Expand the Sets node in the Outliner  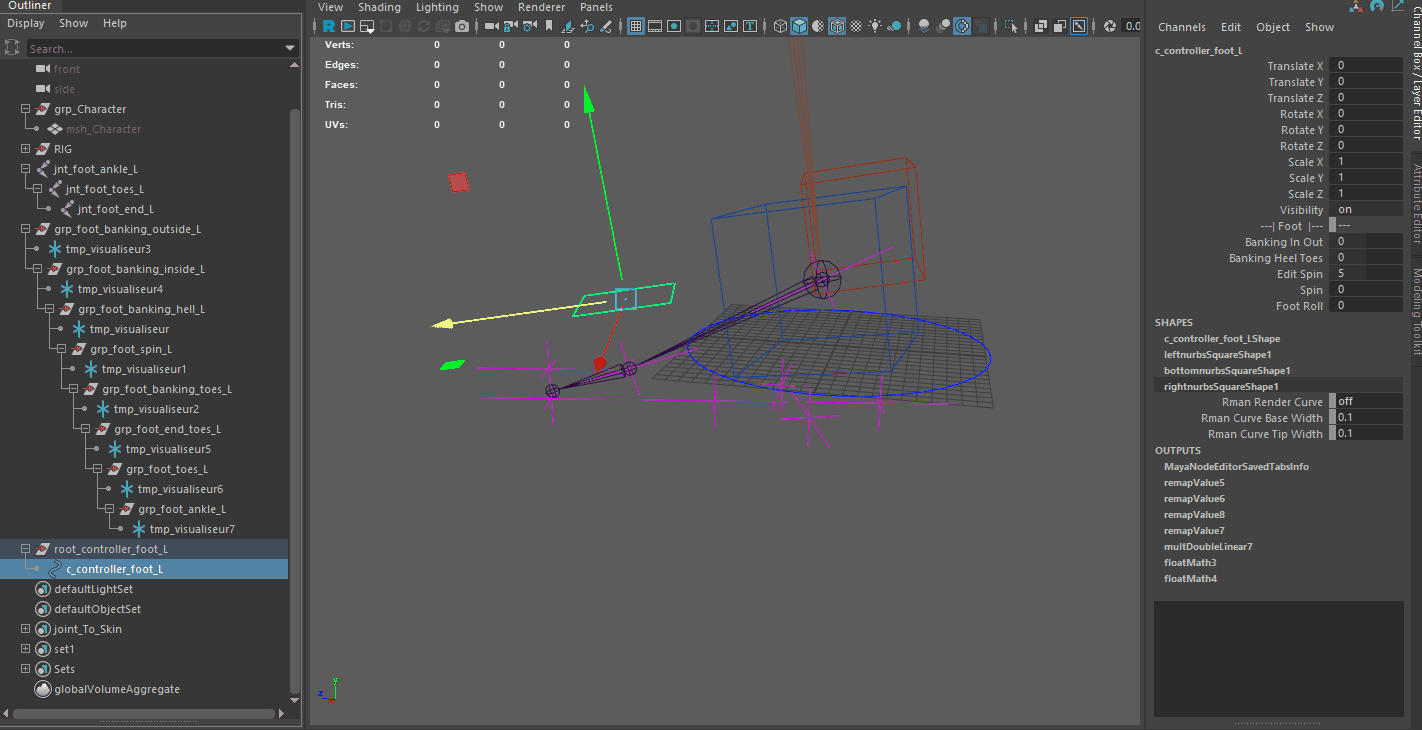pos(23,668)
